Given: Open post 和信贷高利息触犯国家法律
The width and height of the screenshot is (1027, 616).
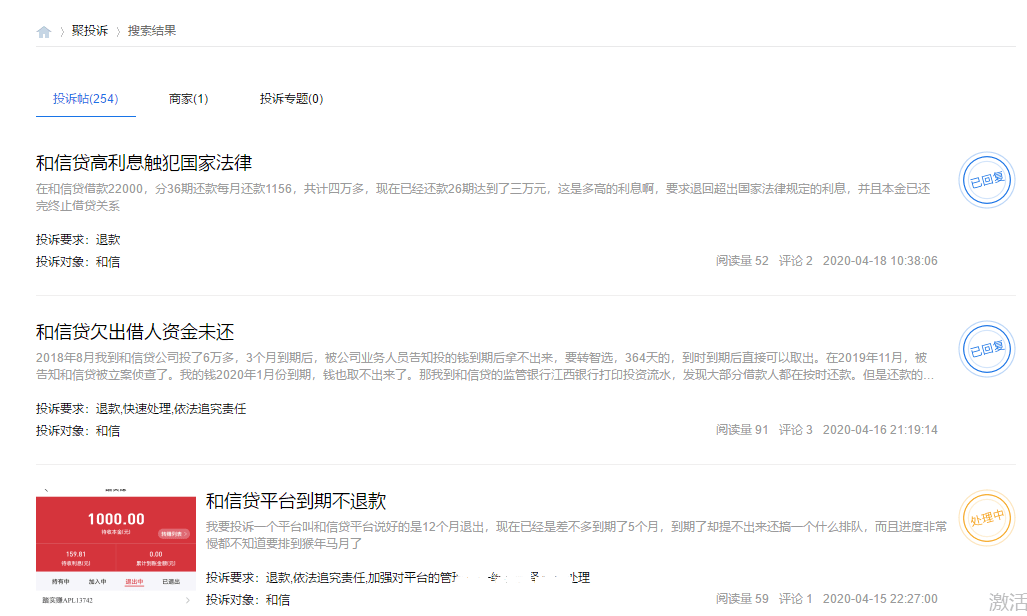Looking at the screenshot, I should pyautogui.click(x=144, y=163).
